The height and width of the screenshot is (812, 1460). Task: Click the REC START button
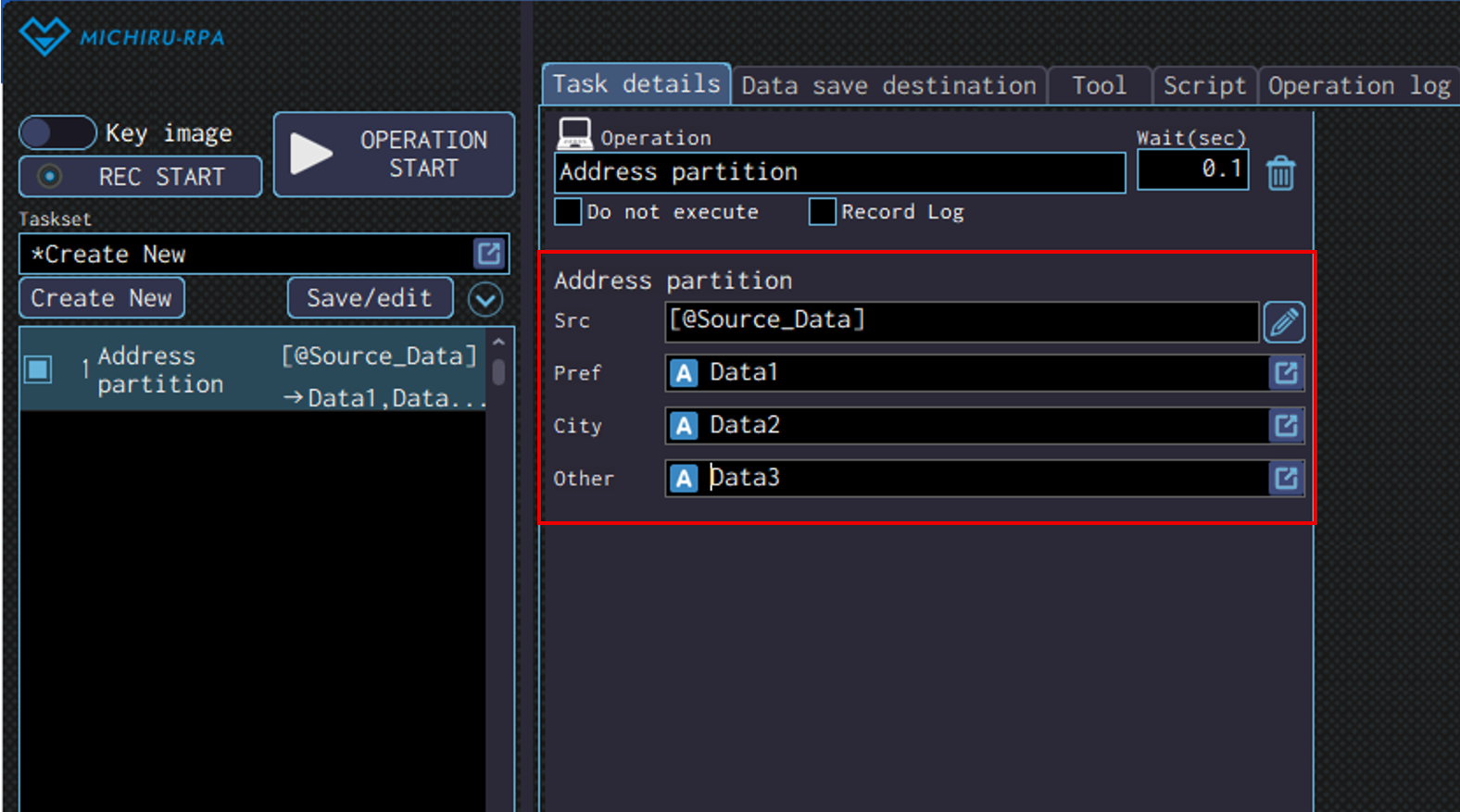141,177
